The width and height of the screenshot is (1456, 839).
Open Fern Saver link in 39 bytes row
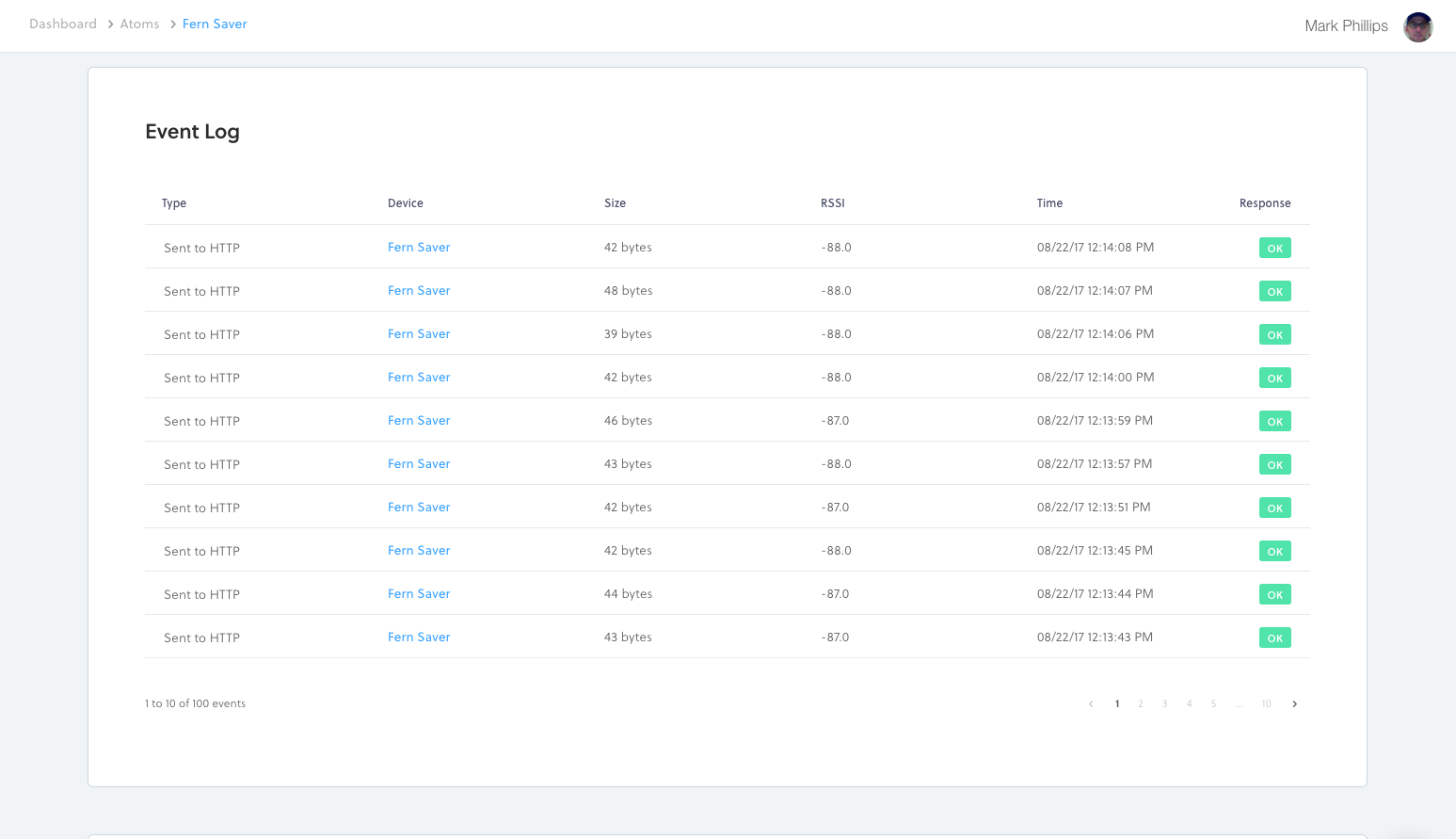419,334
